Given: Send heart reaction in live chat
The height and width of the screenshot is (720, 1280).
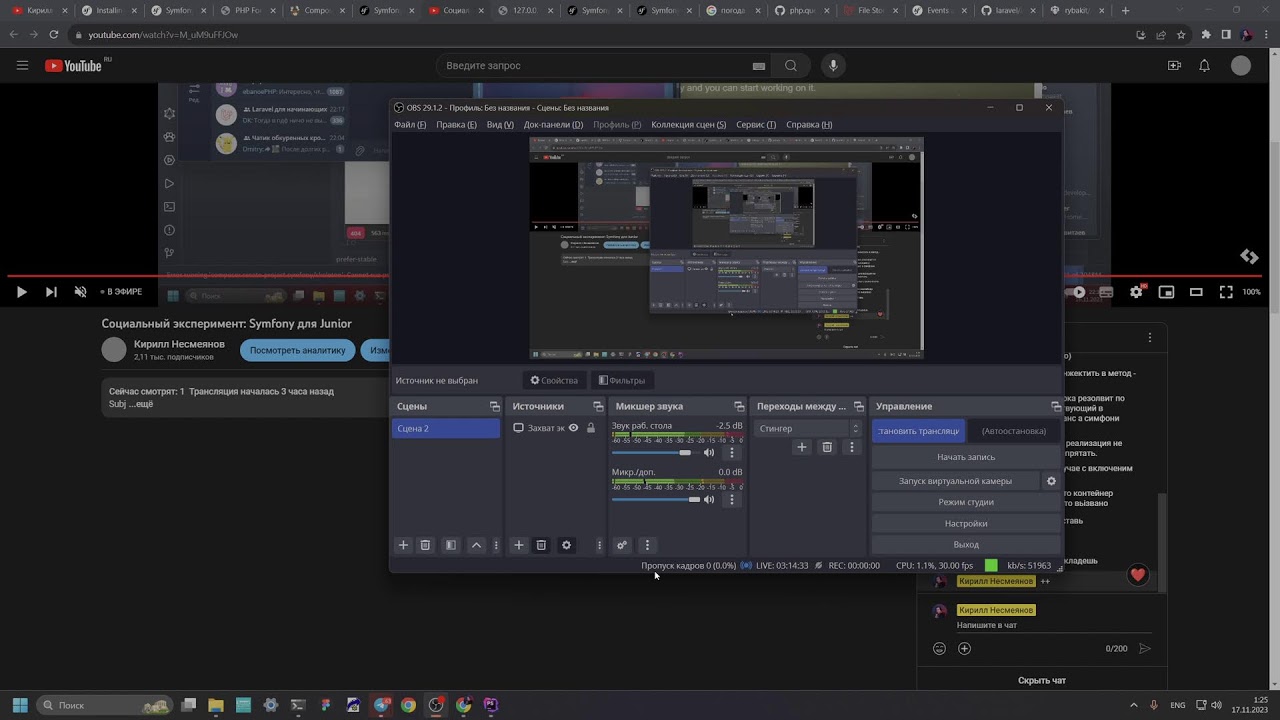Looking at the screenshot, I should 1137,575.
